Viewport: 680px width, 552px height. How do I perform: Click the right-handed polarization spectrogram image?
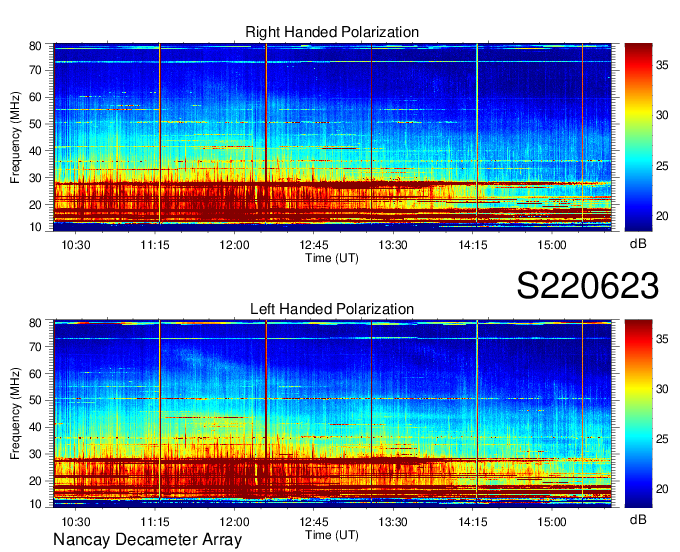(x=332, y=137)
